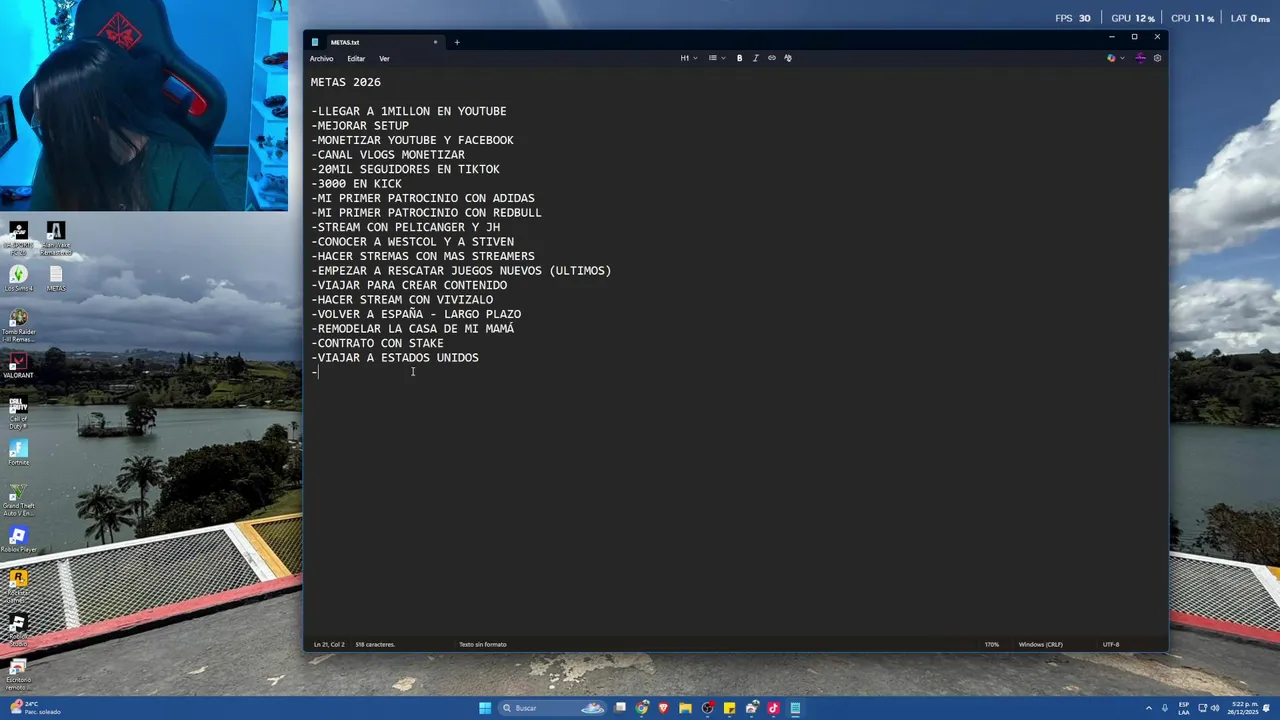Add a new Notepad tab
The height and width of the screenshot is (720, 1280).
[x=457, y=42]
